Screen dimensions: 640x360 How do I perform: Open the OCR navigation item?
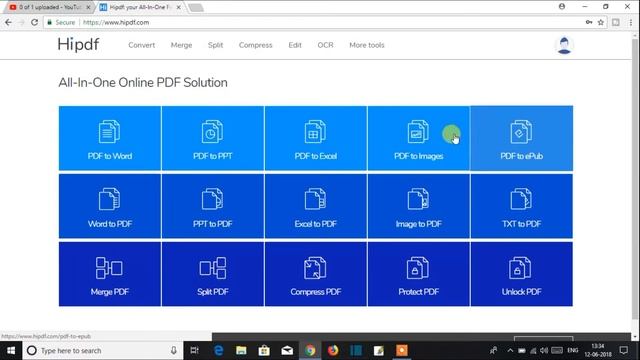coord(325,45)
